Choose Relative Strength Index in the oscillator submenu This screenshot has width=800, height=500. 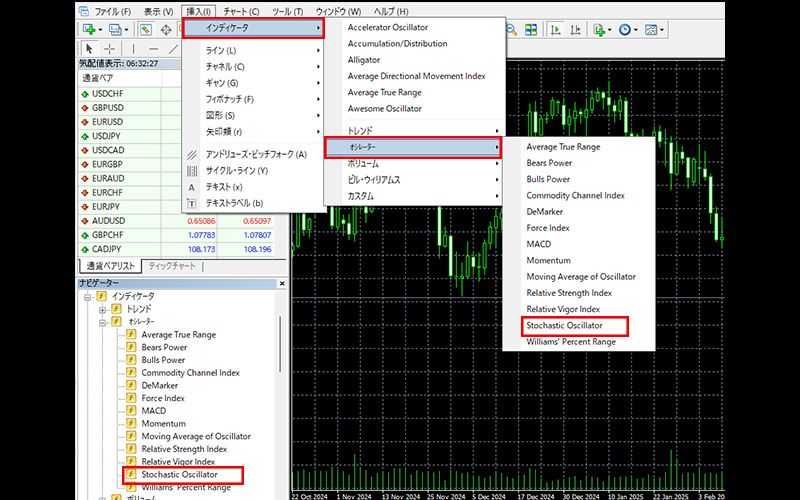tap(579, 293)
